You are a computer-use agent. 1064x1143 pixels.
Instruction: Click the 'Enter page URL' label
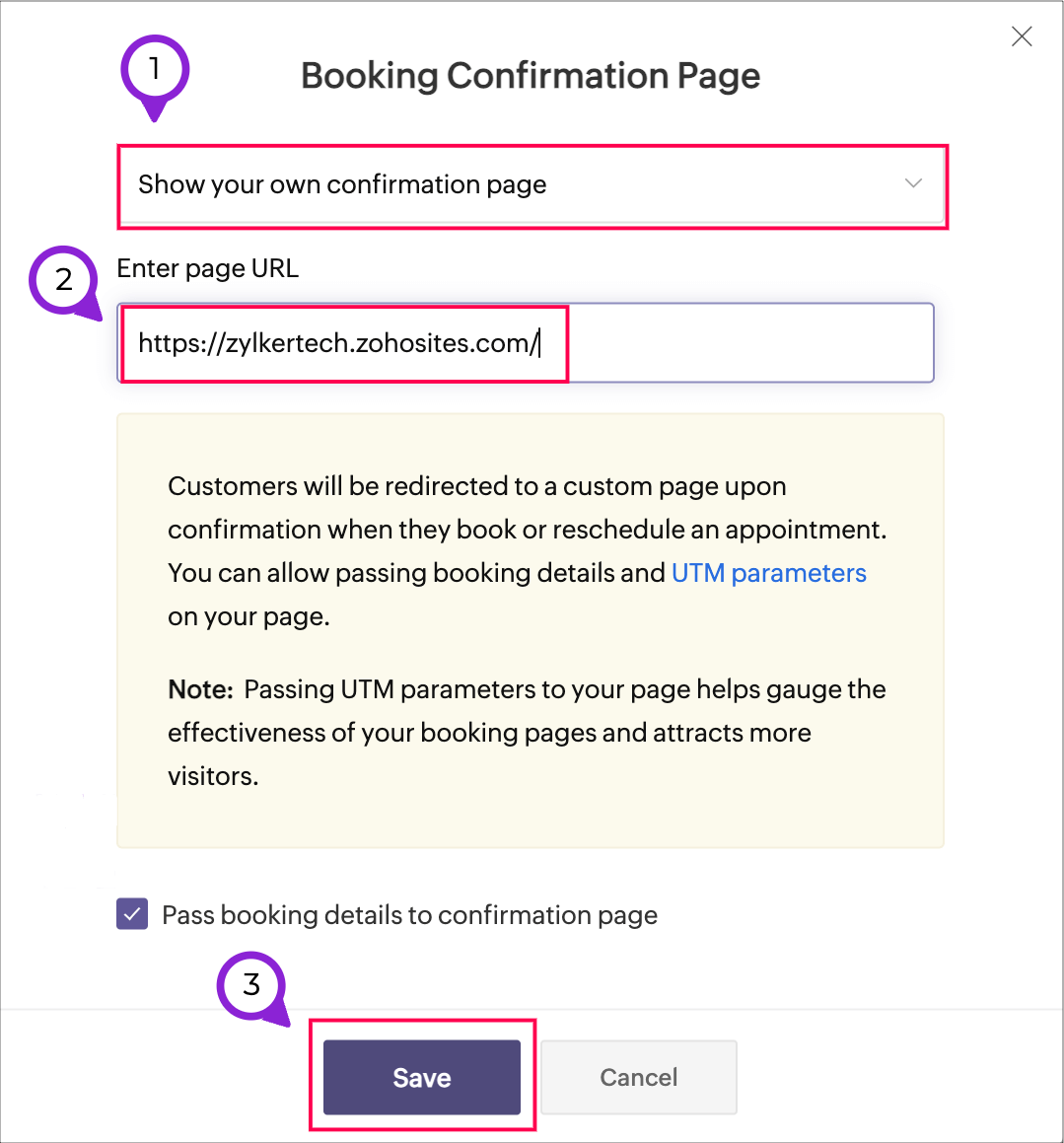coord(207,268)
